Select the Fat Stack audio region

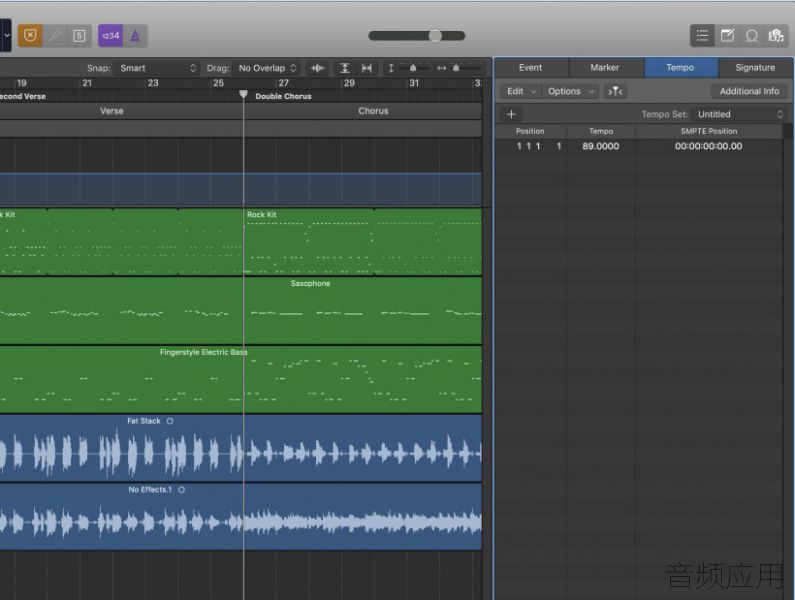pos(240,448)
